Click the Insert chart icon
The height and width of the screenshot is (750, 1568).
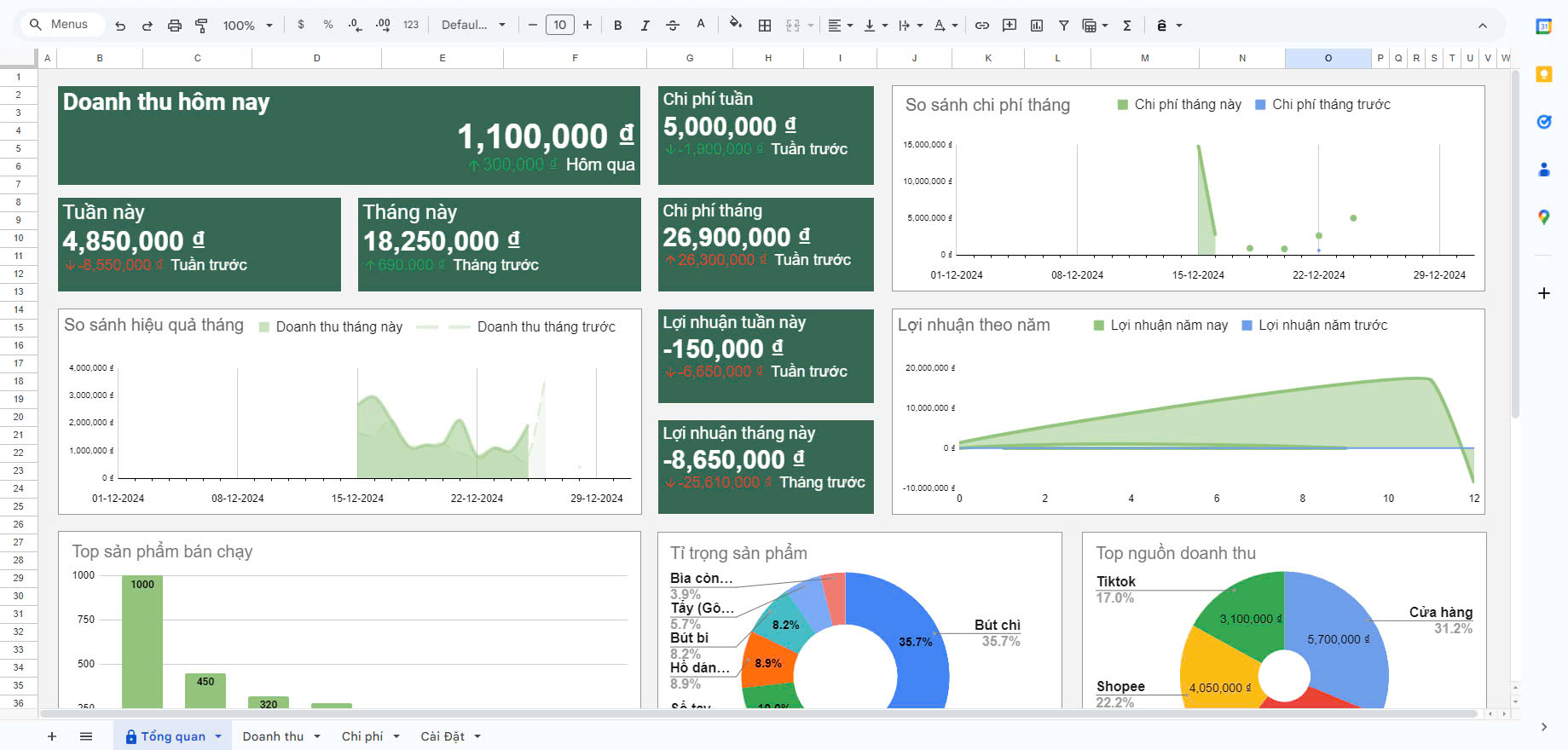click(x=1037, y=26)
